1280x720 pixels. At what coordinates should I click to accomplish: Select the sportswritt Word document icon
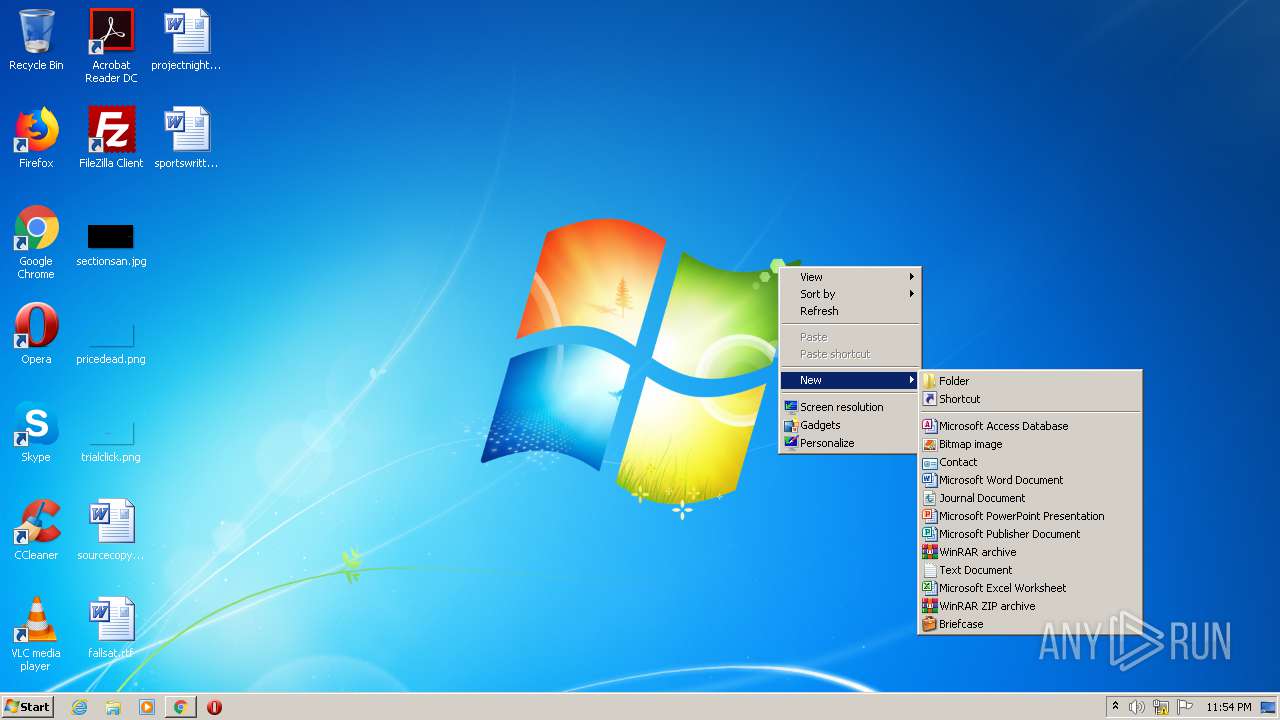(x=186, y=138)
